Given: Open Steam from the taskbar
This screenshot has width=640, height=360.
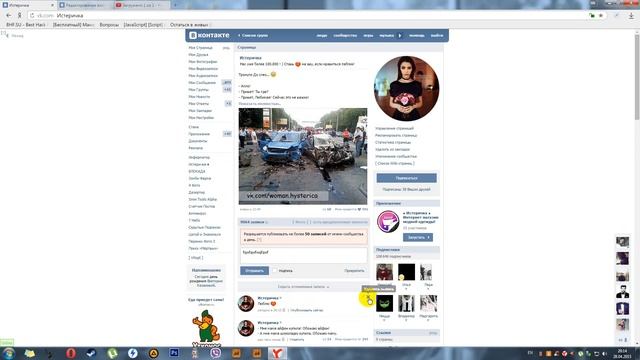Looking at the screenshot, I should 91,353.
